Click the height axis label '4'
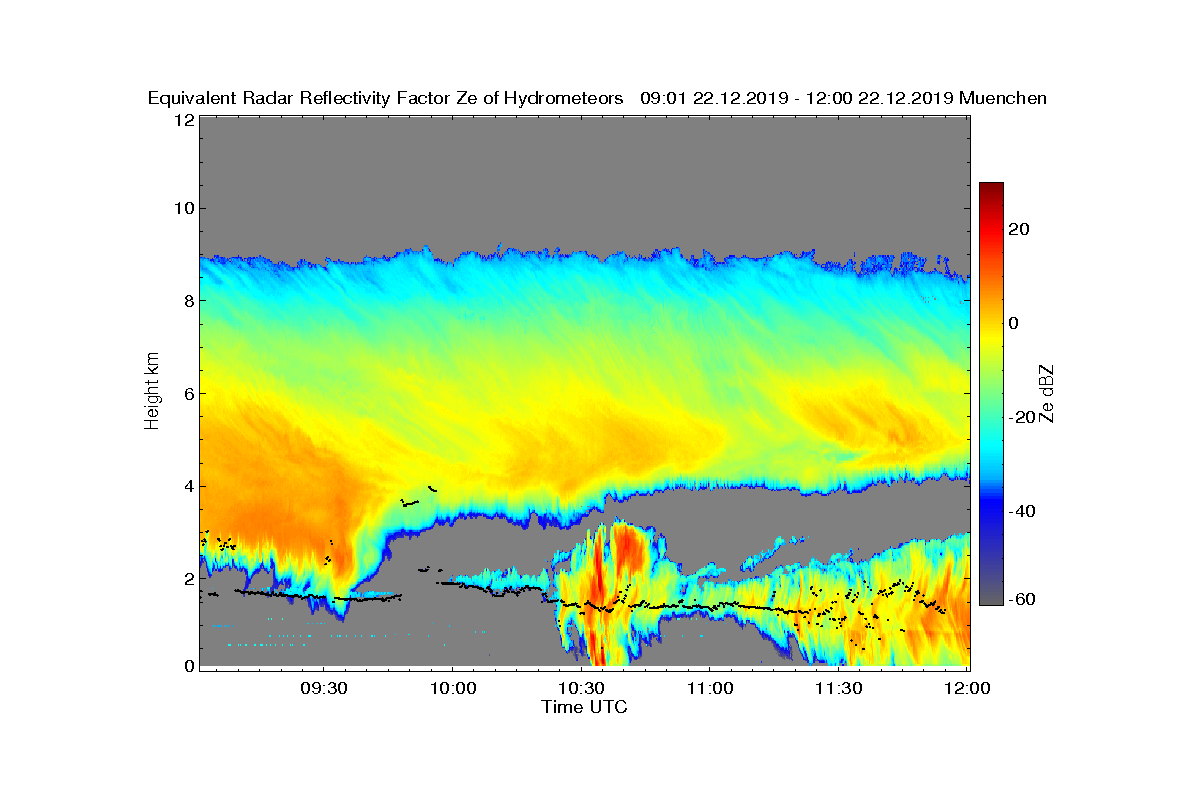 [187, 486]
